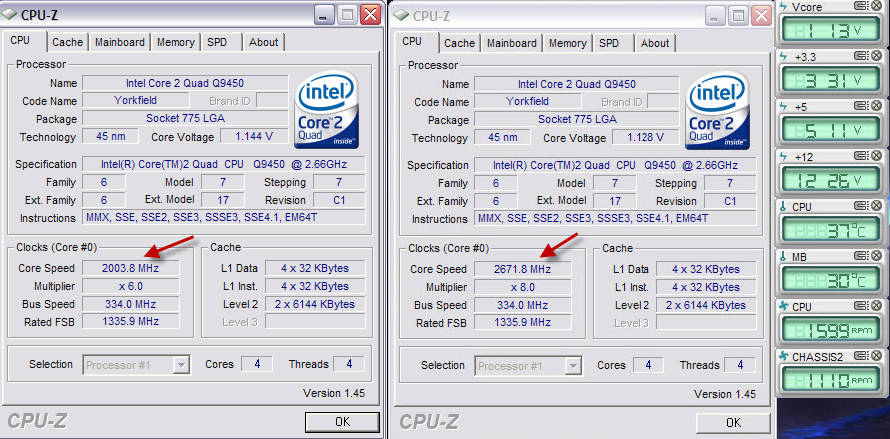Viewport: 890px width, 439px height.
Task: Click the lightning icon of Vcore widget
Action: click(784, 7)
